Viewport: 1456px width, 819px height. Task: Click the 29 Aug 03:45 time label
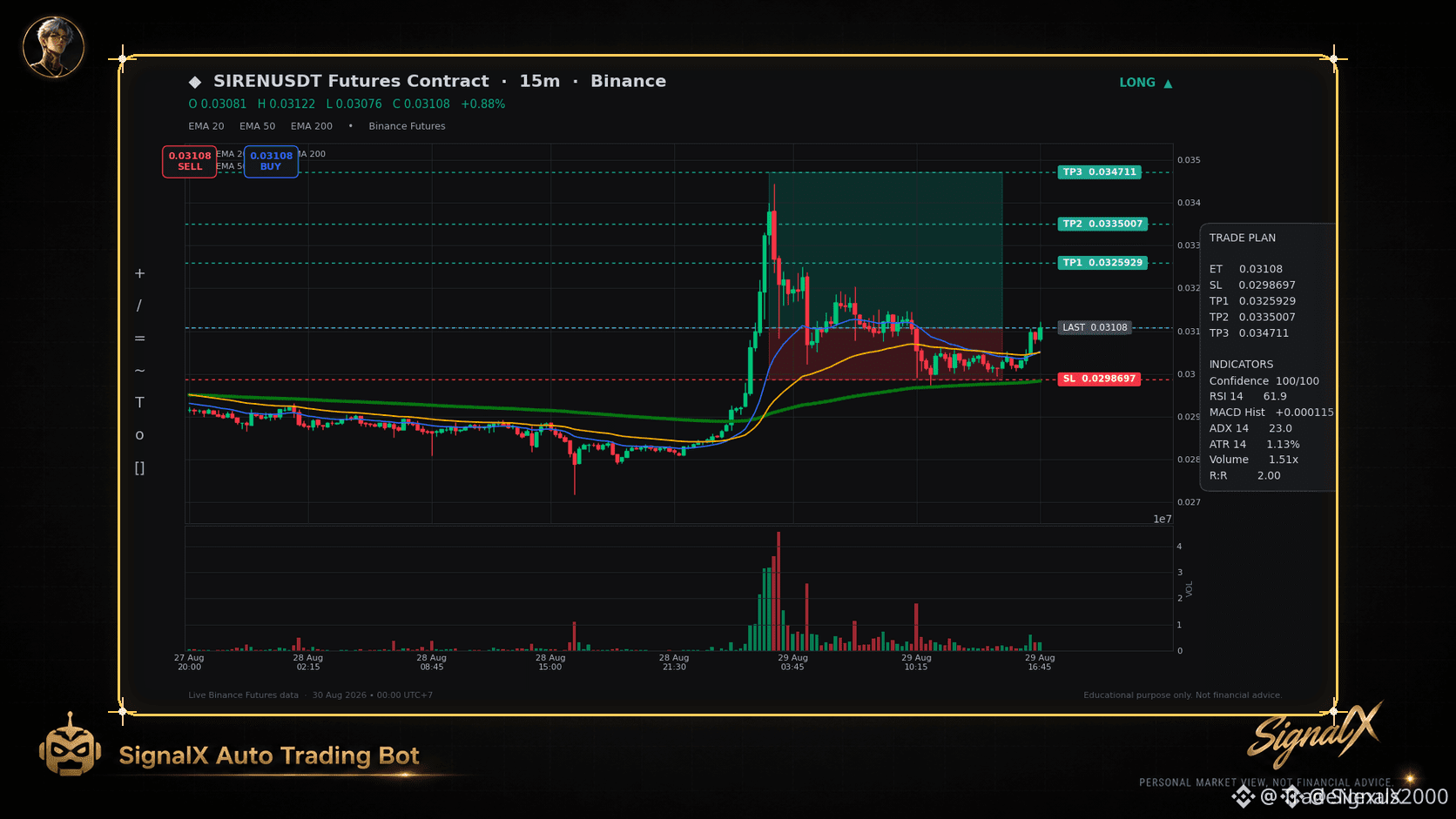pyautogui.click(x=792, y=662)
